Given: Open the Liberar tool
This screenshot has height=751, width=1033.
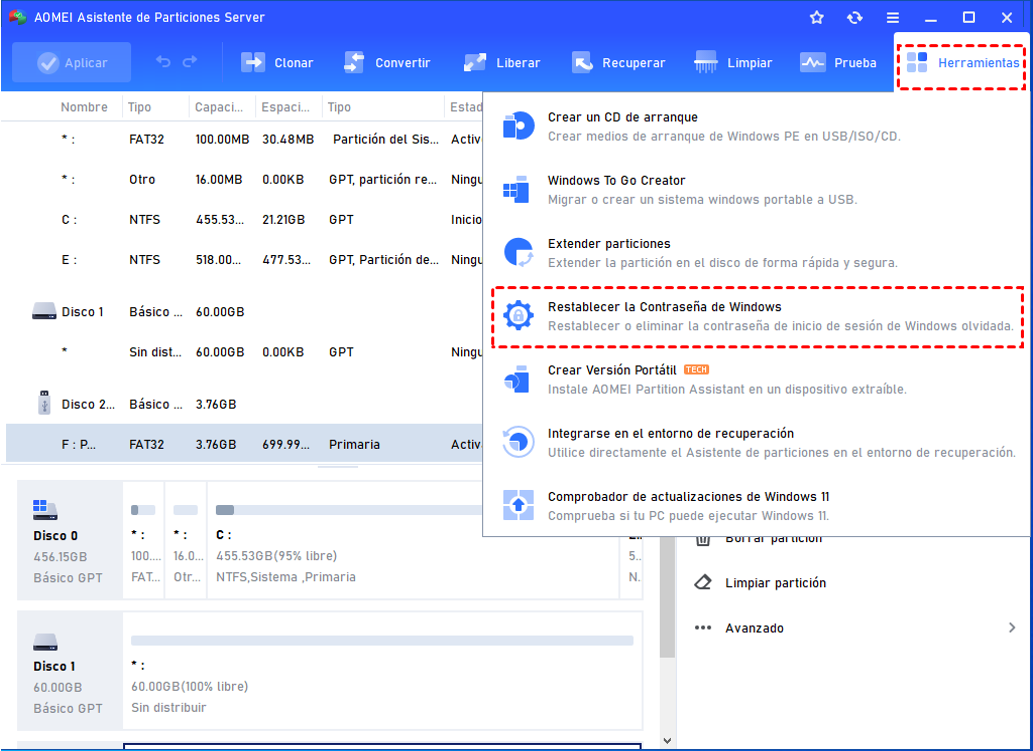Looking at the screenshot, I should tap(502, 63).
